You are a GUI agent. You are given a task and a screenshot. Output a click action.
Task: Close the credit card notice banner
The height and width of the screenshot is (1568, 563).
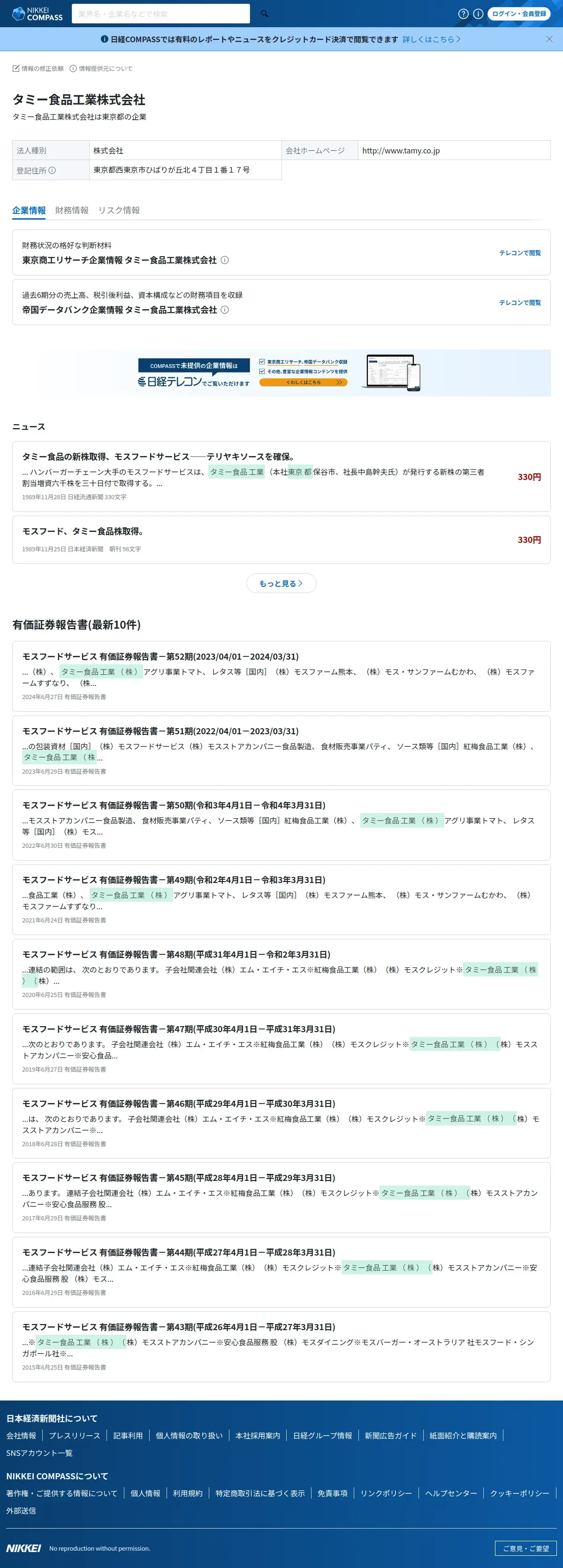pos(549,39)
